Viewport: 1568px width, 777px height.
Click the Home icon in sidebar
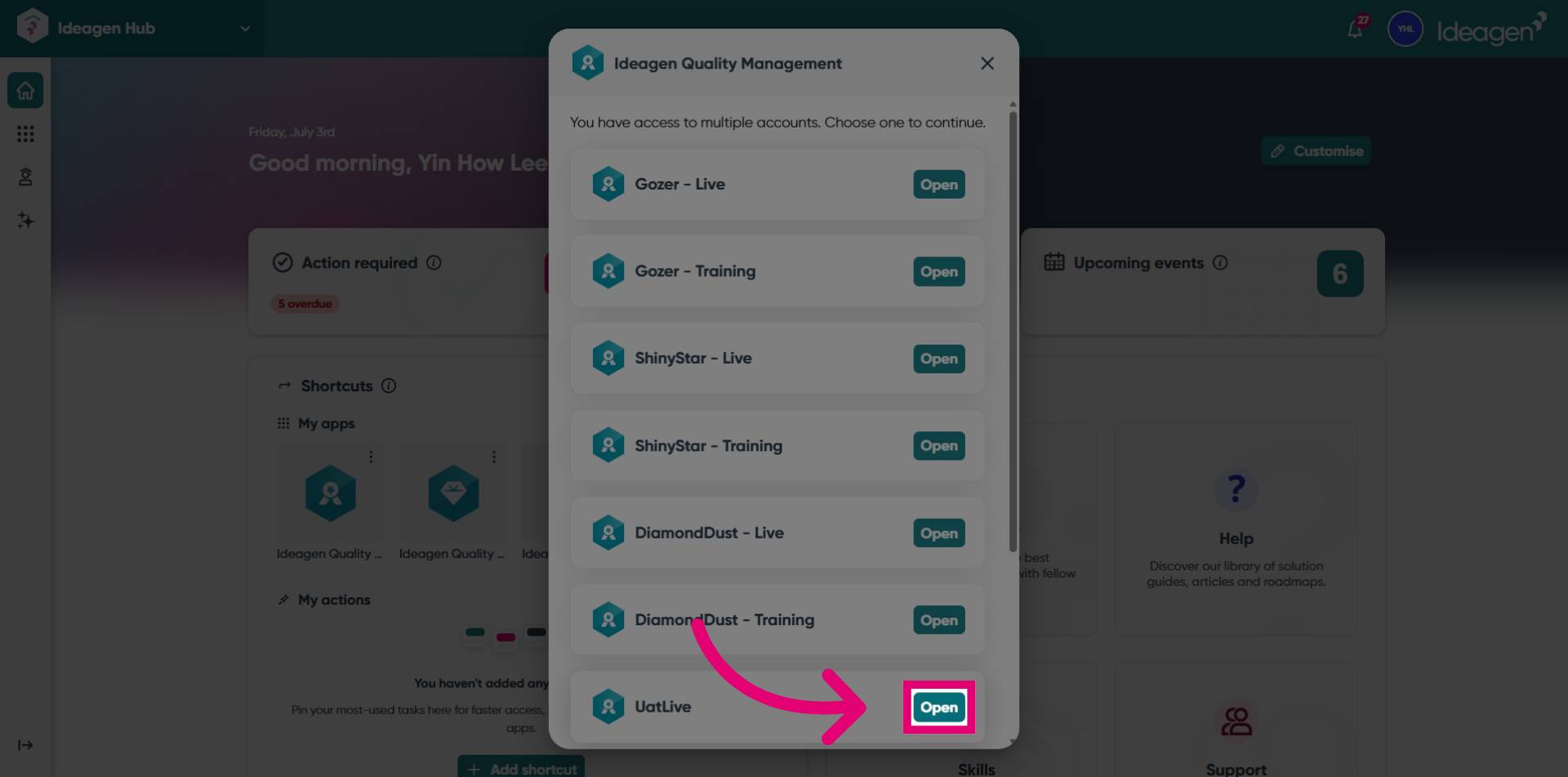(25, 90)
